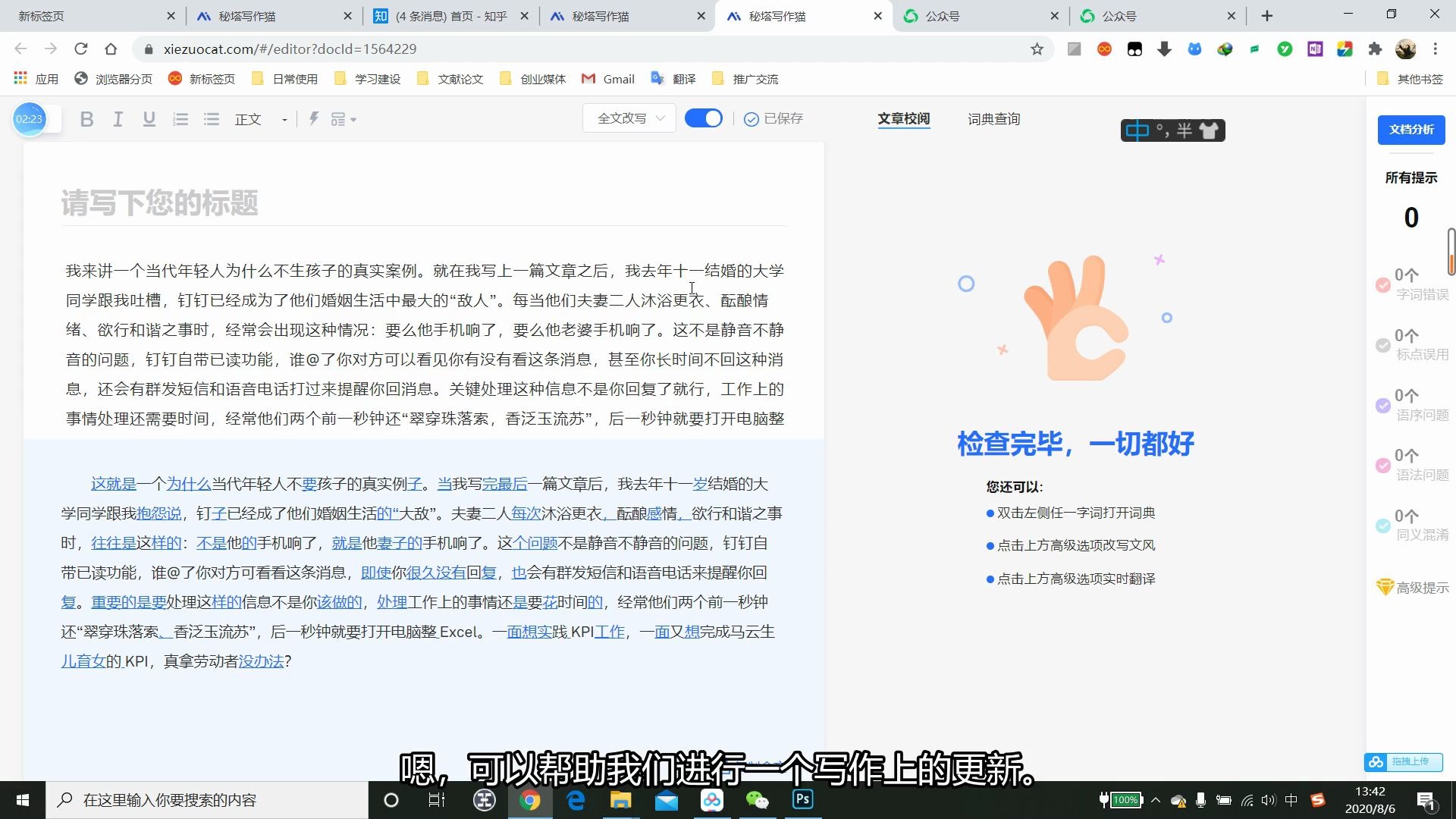
Task: Expand the layout template dropdown arrow
Action: (x=353, y=120)
